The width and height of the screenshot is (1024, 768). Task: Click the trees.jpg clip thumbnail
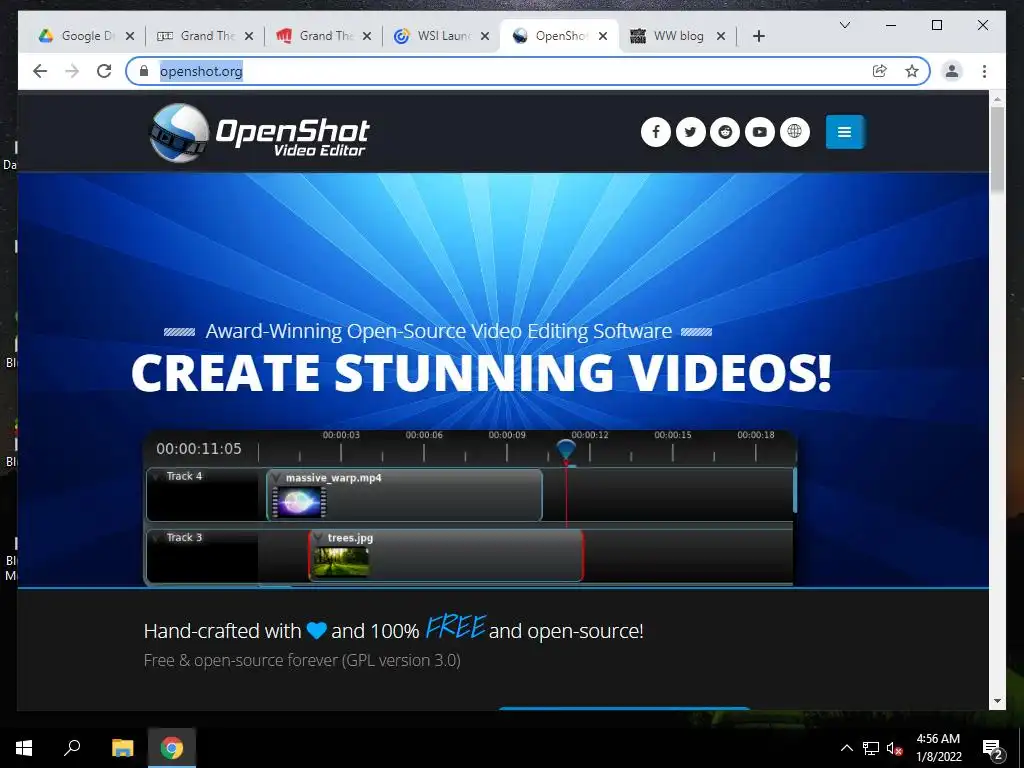tap(342, 562)
